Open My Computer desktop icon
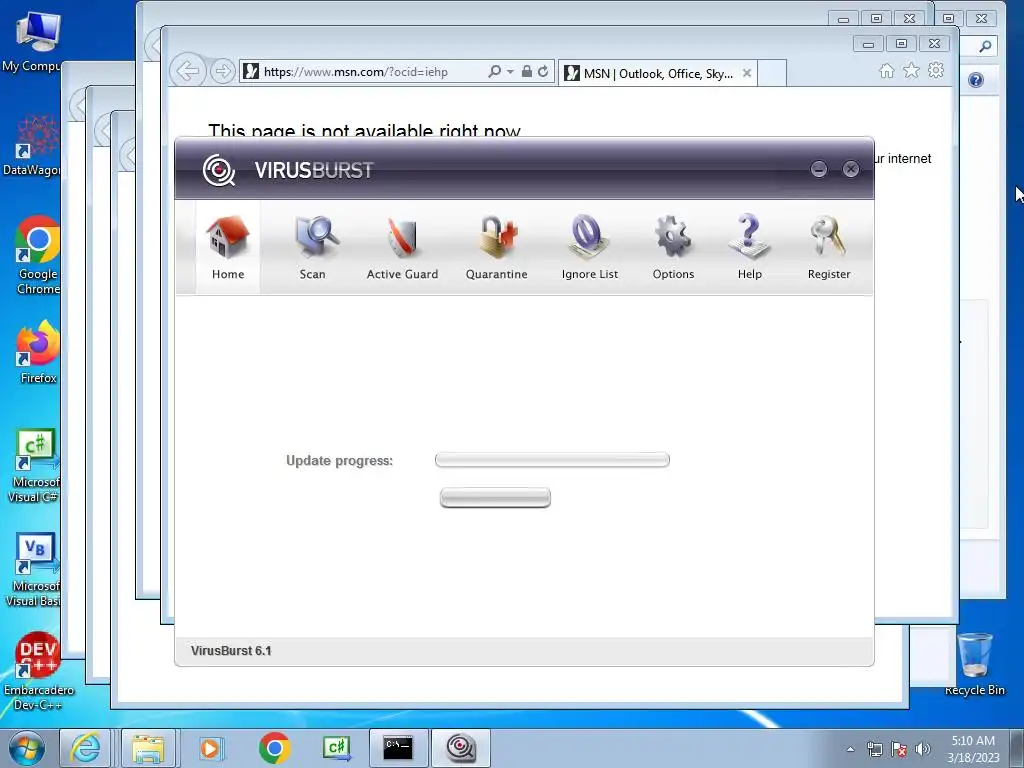Image resolution: width=1024 pixels, height=768 pixels. click(31, 40)
